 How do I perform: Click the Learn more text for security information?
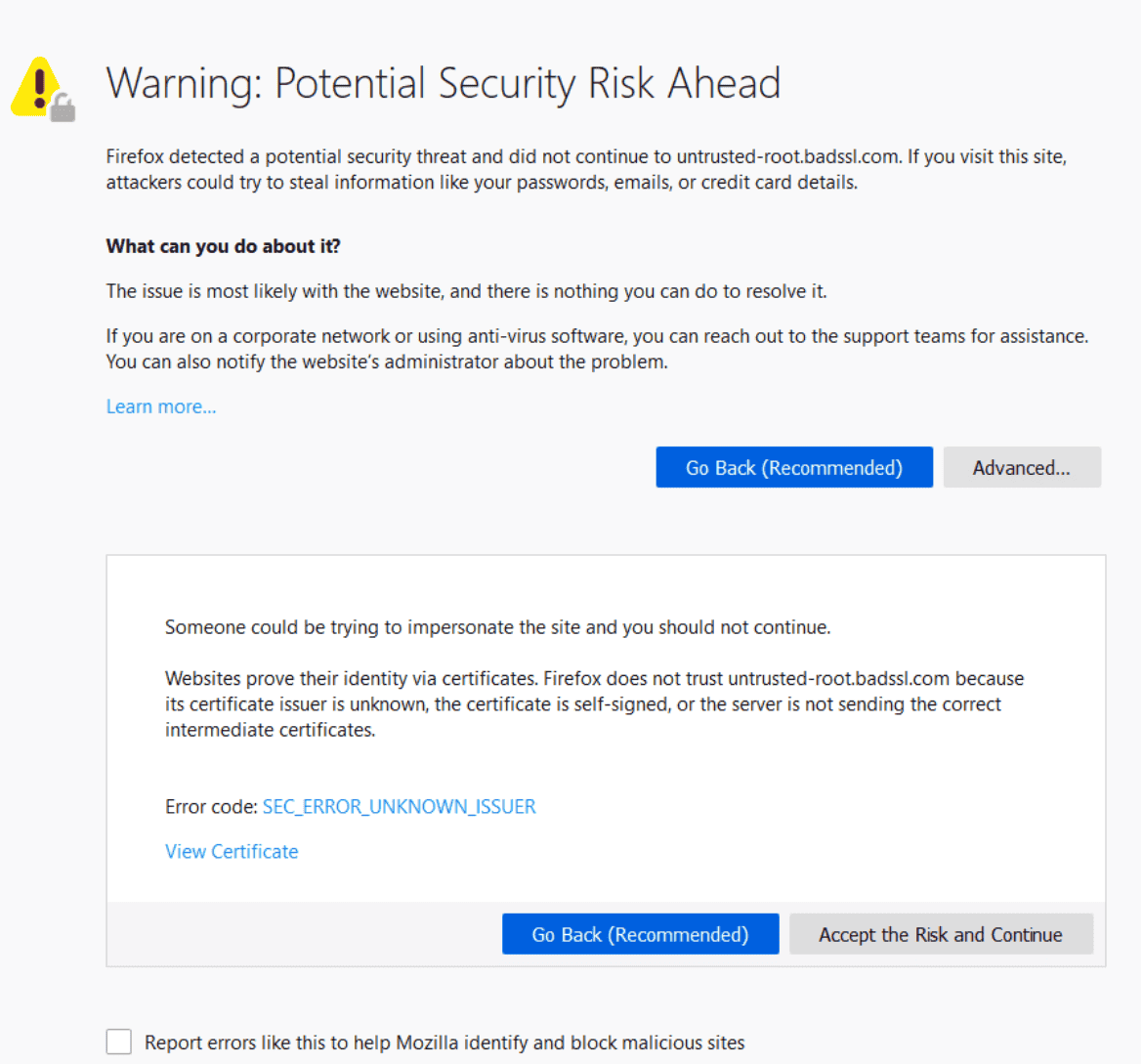click(x=160, y=406)
